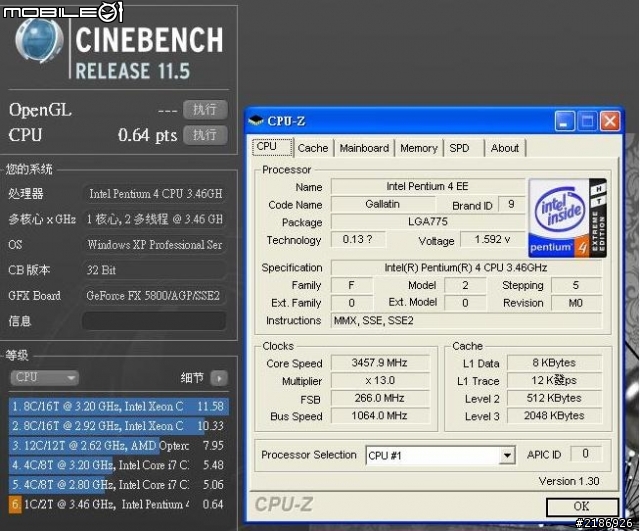Image resolution: width=640 pixels, height=531 pixels.
Task: Click the details arrow next to 细节
Action: tap(219, 378)
